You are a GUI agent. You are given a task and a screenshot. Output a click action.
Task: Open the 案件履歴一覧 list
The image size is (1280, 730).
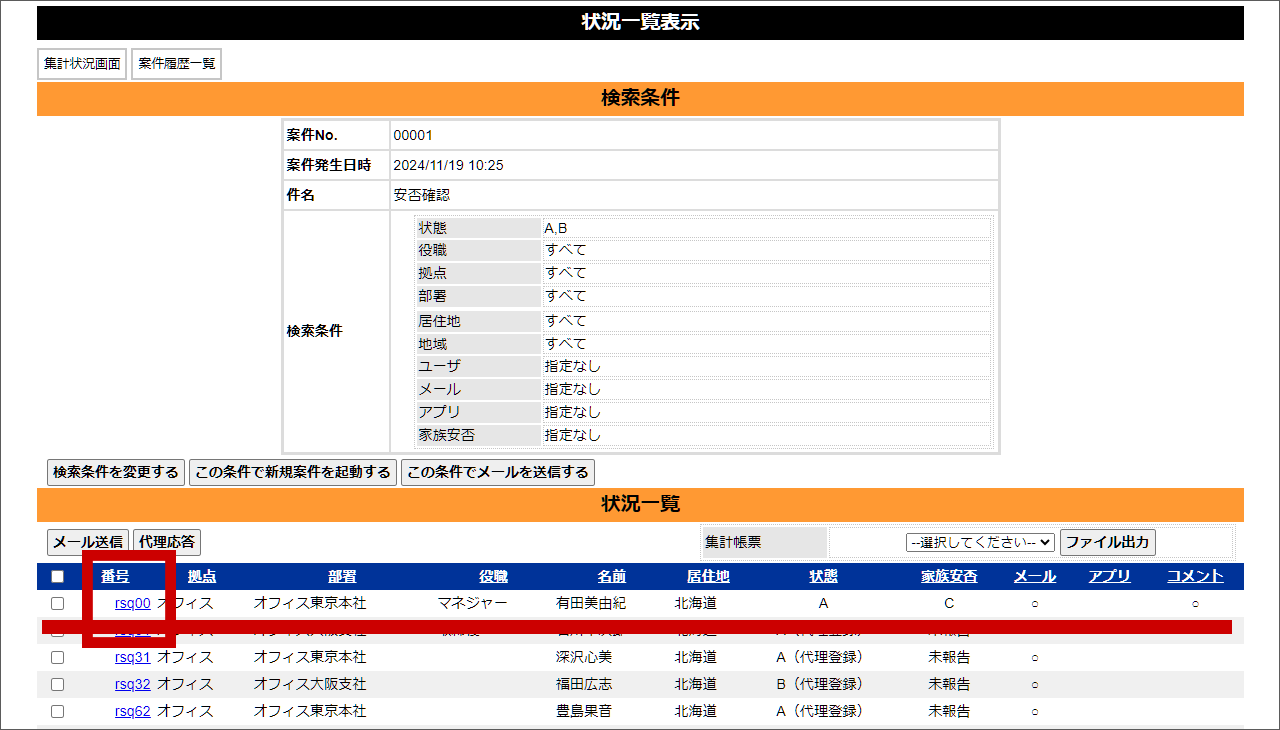(176, 63)
